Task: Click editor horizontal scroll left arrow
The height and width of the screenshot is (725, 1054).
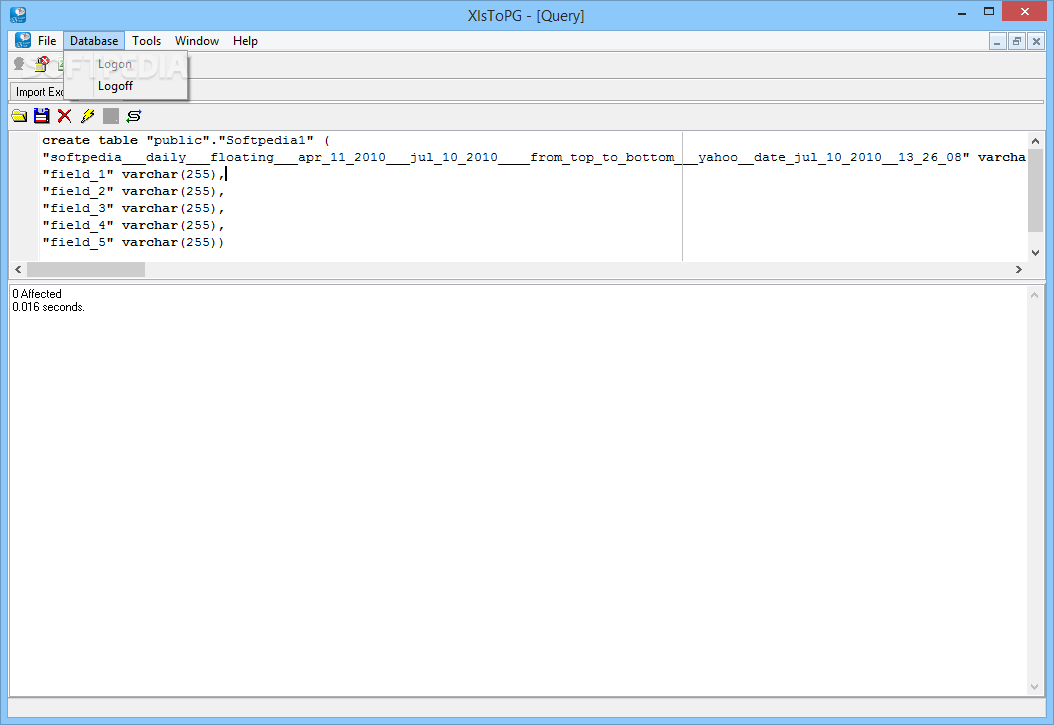Action: [18, 269]
